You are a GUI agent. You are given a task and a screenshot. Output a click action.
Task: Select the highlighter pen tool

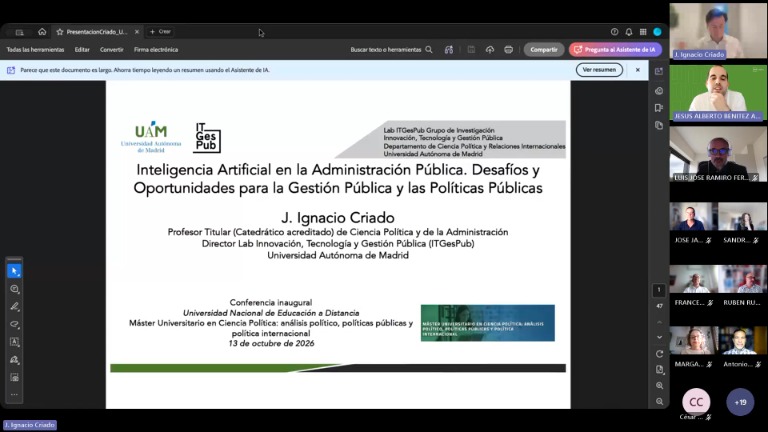[14, 307]
